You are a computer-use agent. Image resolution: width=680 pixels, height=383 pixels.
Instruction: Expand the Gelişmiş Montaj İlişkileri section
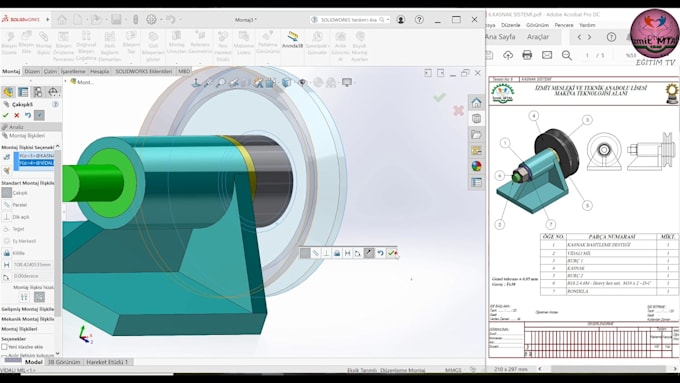point(28,309)
